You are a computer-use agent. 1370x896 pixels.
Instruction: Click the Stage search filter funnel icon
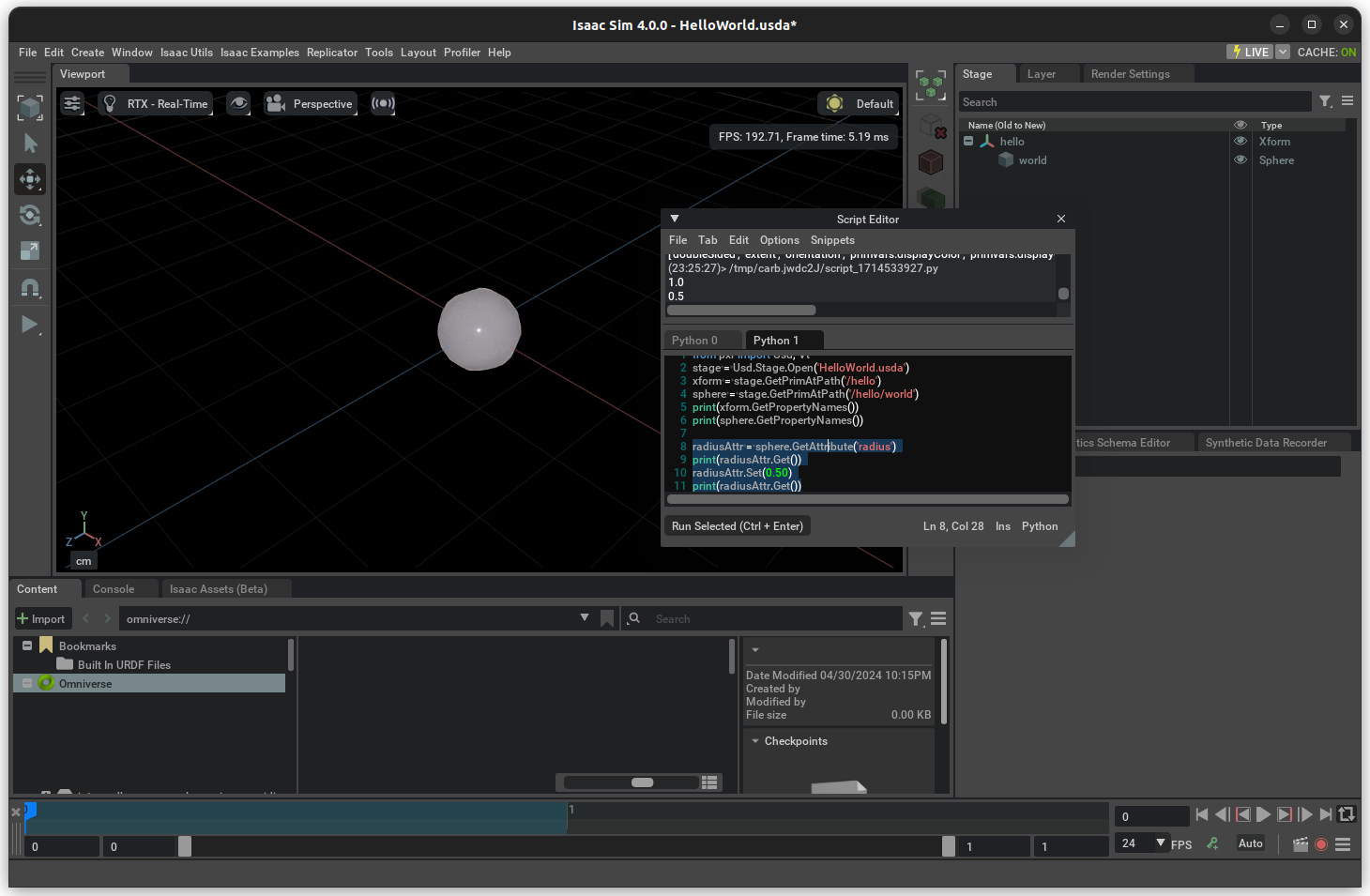point(1325,101)
